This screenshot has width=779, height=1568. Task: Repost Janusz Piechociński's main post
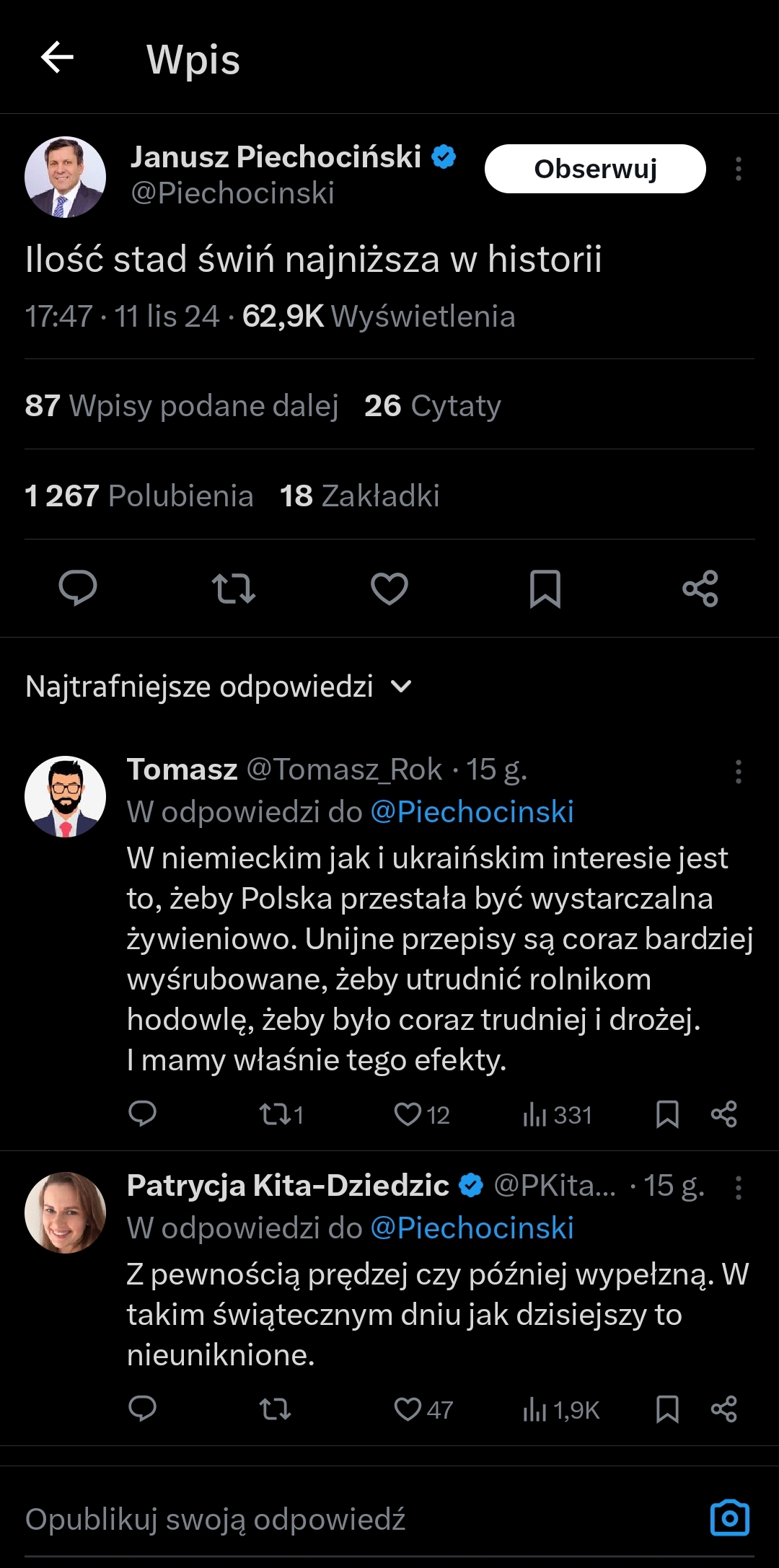[x=234, y=588]
